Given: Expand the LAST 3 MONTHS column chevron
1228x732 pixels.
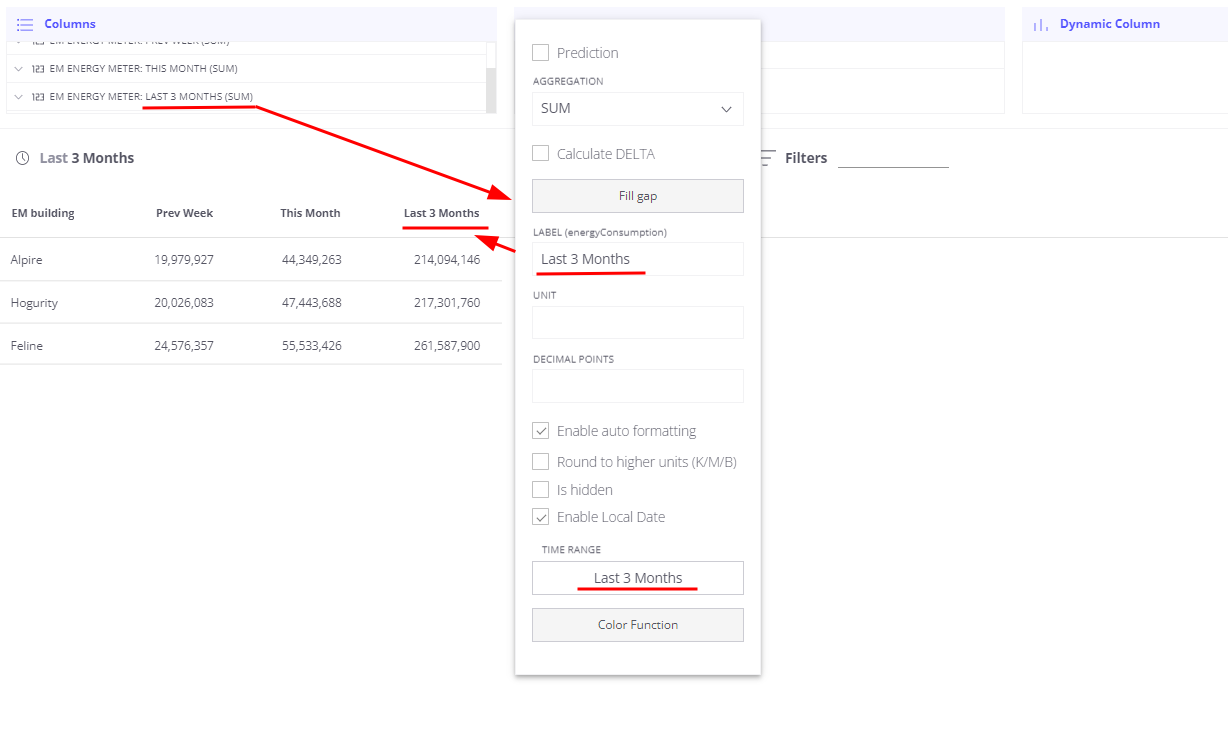Looking at the screenshot, I should (18, 97).
